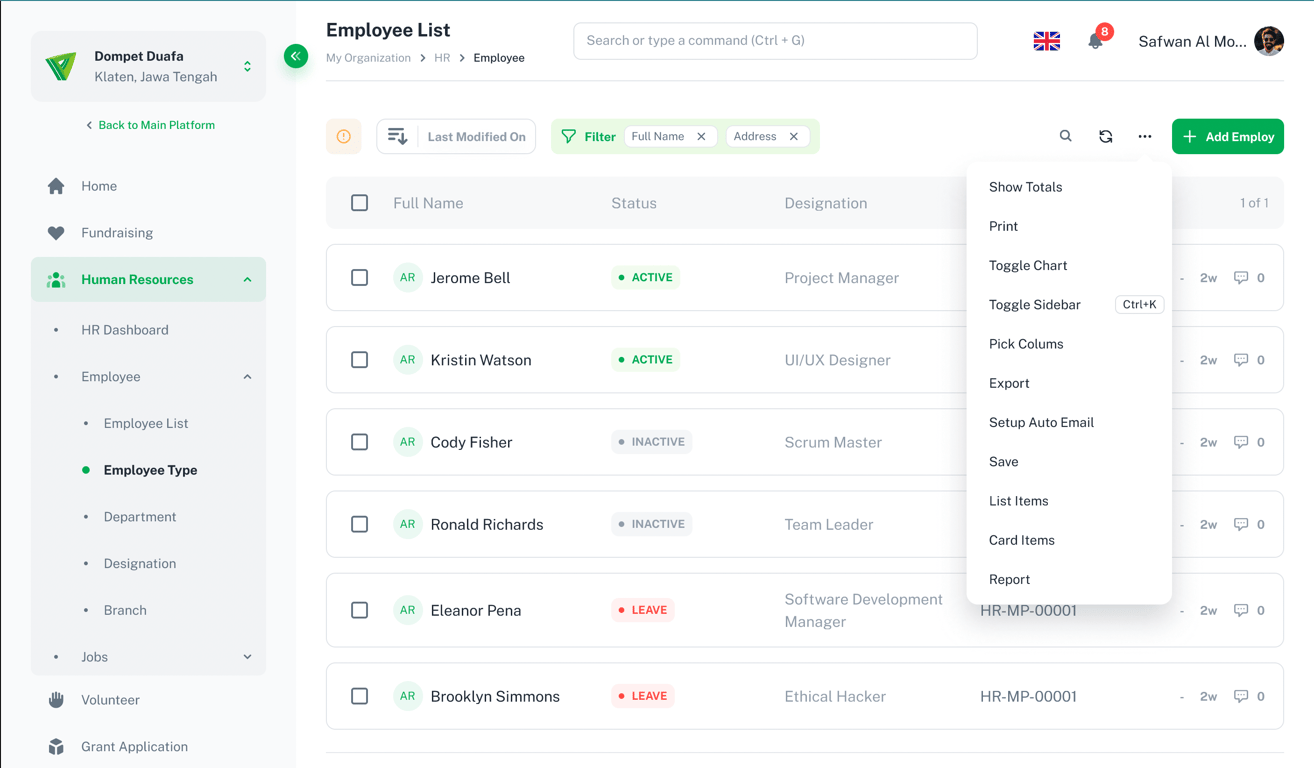Check the box for Jerome Bell
The width and height of the screenshot is (1314, 768).
(x=359, y=278)
